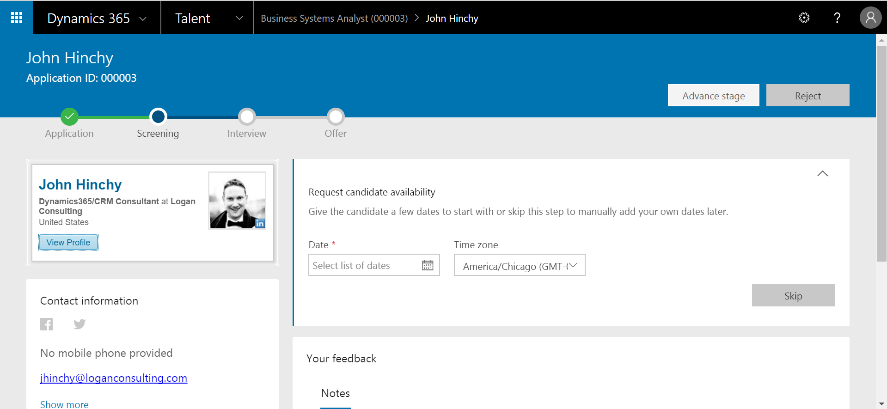This screenshot has height=409, width=887.
Task: Click the Twitter icon in Contact information
Action: click(x=79, y=324)
